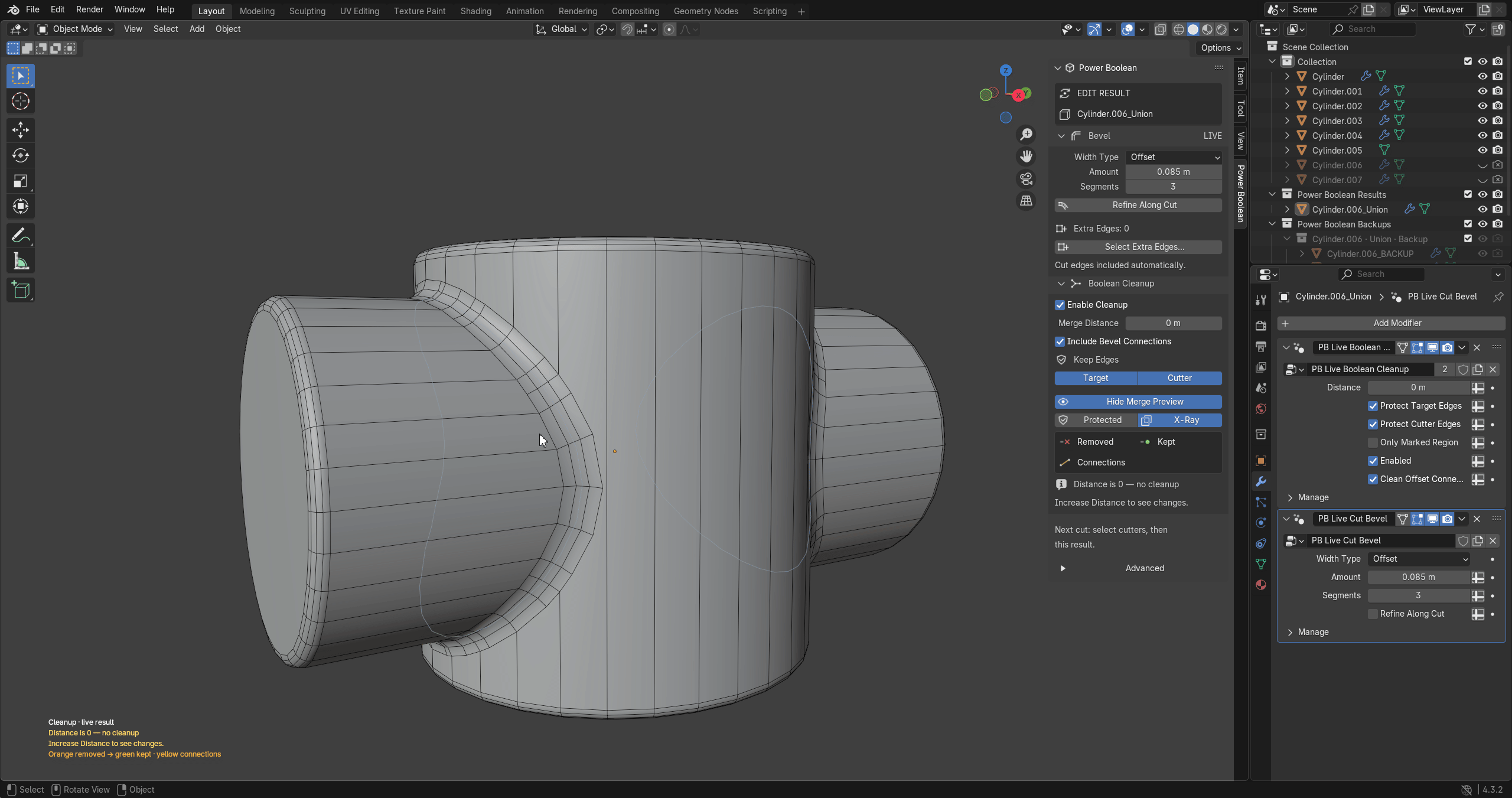This screenshot has height=798, width=1512.
Task: Click the zoom magnifier viewport icon
Action: 1026,135
